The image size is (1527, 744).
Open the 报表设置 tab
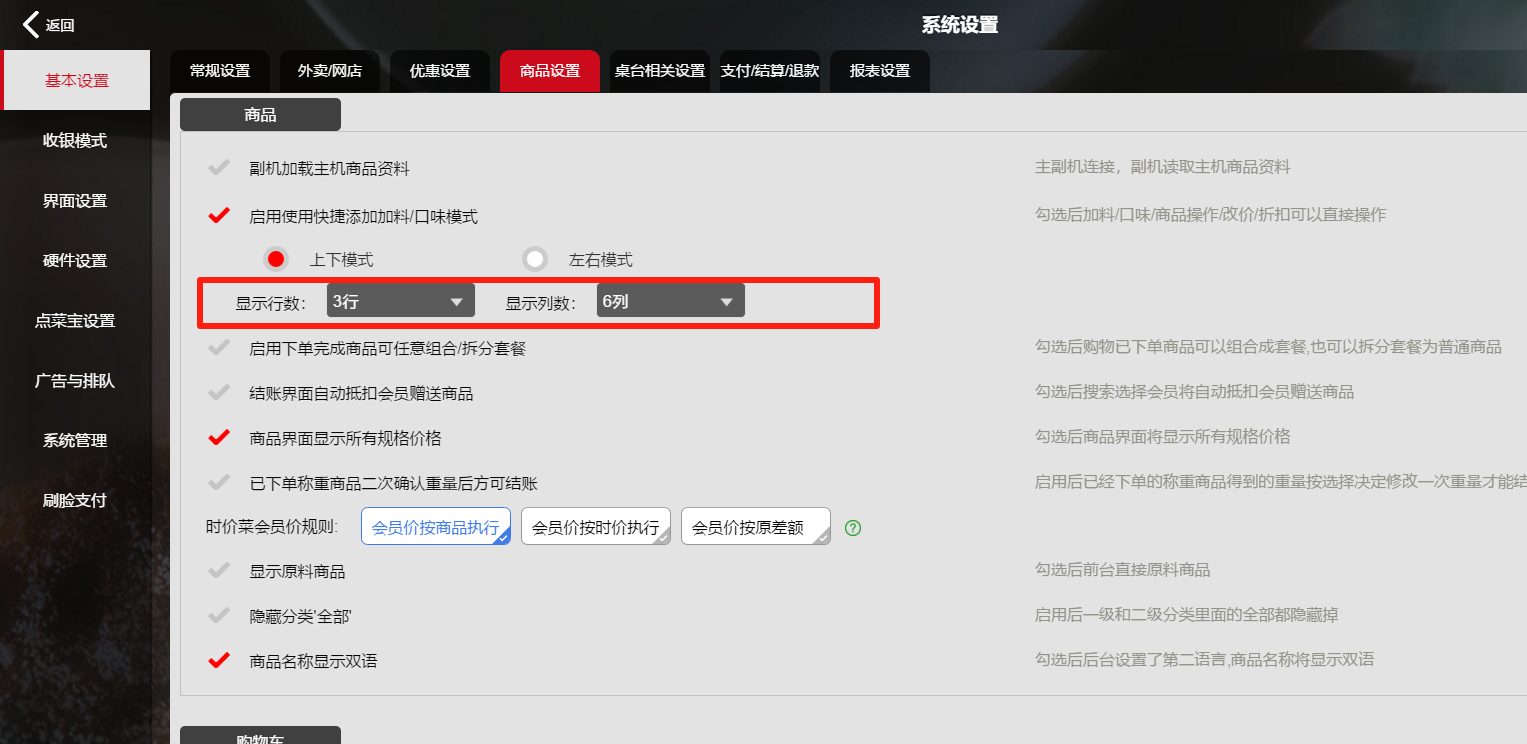coord(880,71)
